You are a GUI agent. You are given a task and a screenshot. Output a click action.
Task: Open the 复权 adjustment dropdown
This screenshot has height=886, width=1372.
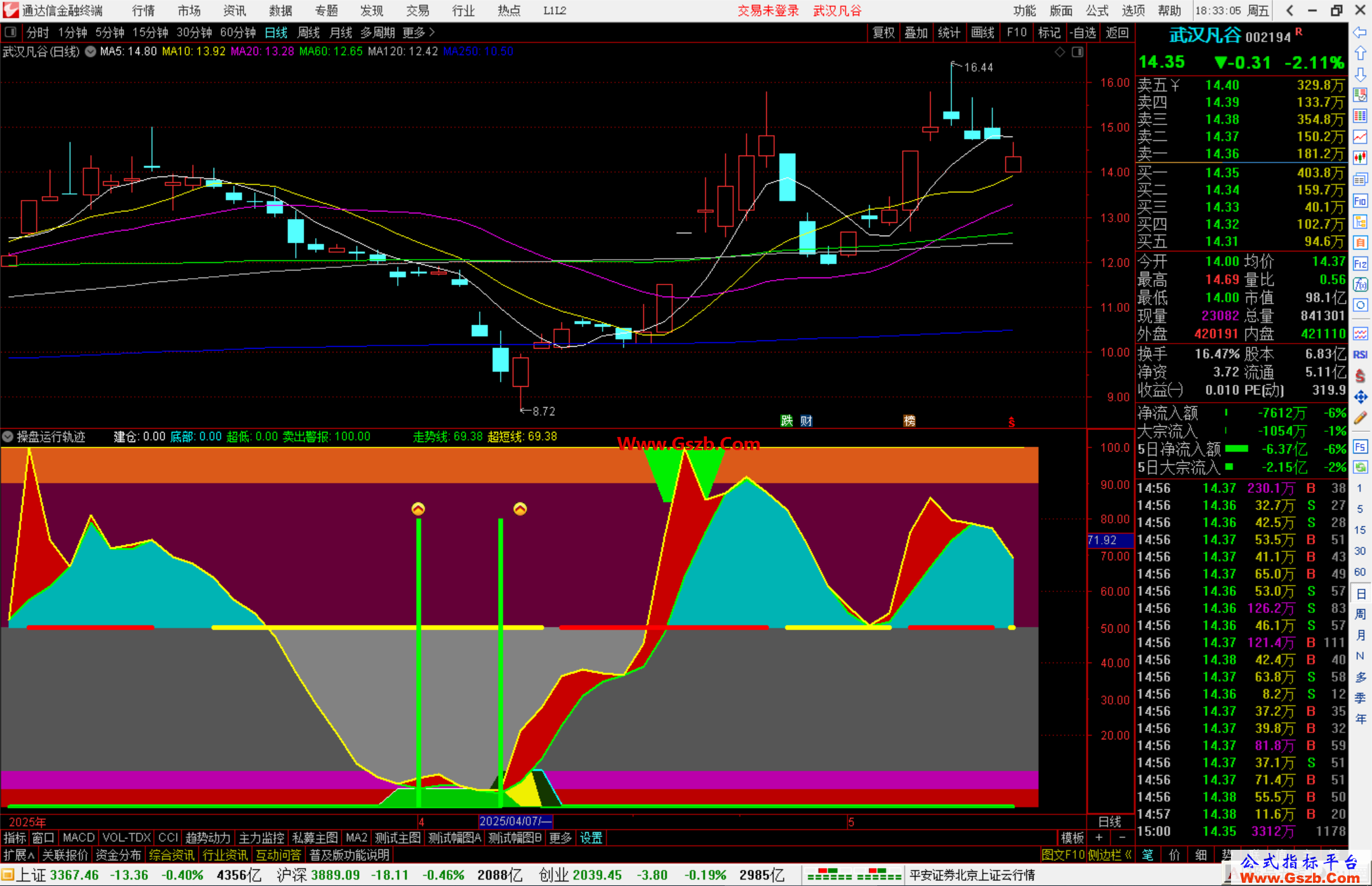coord(884,32)
